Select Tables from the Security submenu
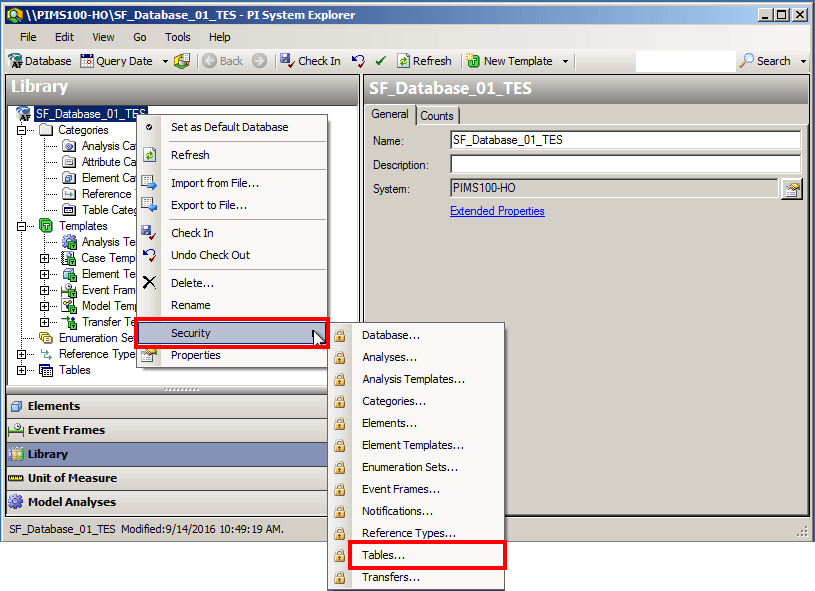The width and height of the screenshot is (815, 591). [x=382, y=555]
